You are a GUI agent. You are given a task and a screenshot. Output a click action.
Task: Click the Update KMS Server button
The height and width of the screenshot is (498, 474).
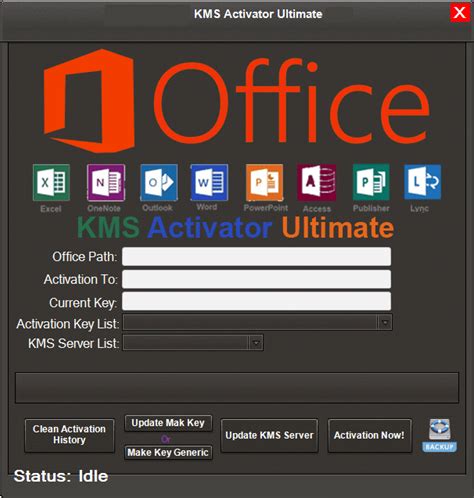[269, 435]
